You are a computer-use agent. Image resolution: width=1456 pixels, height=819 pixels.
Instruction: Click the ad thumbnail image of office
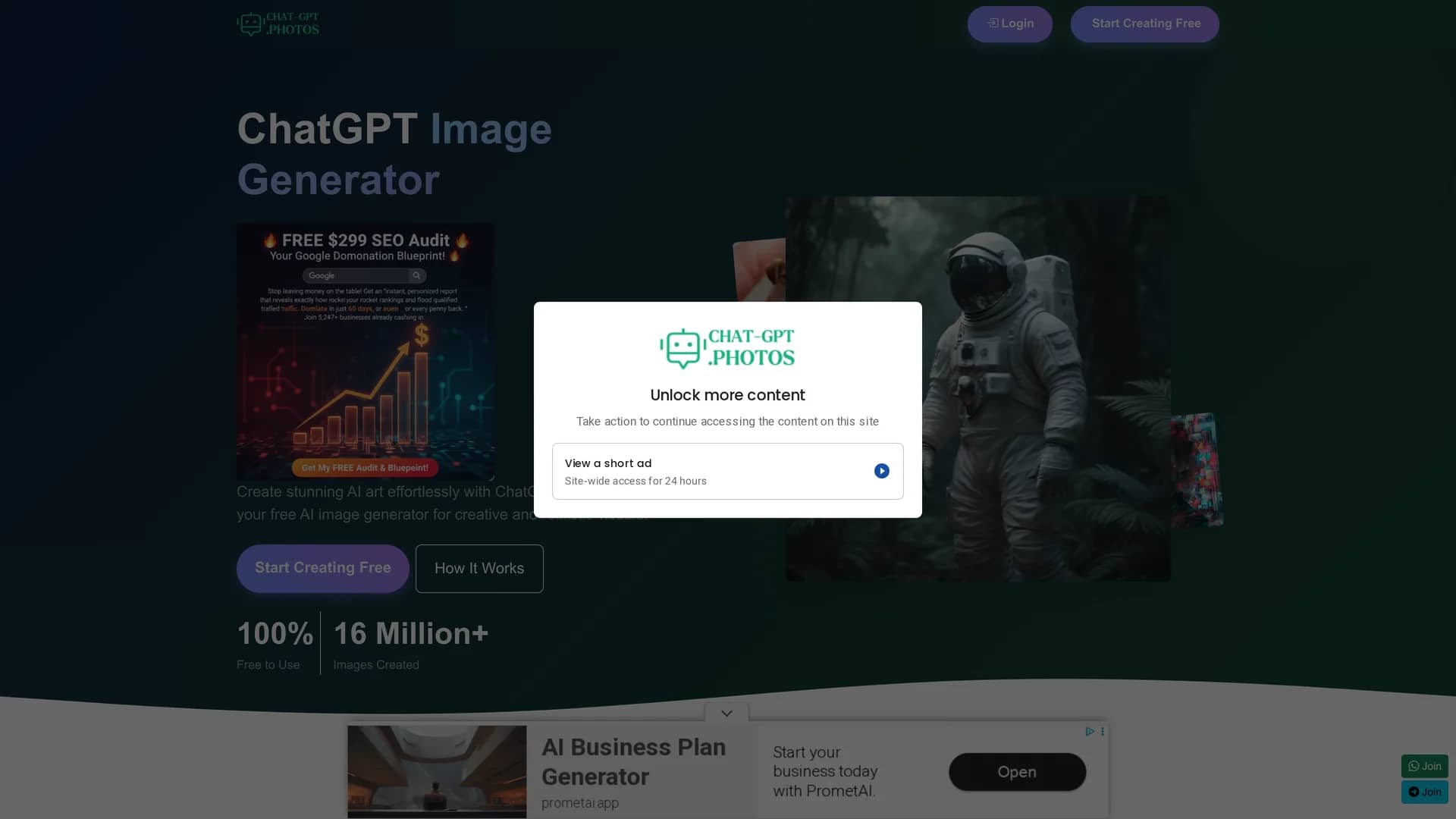coord(437,771)
